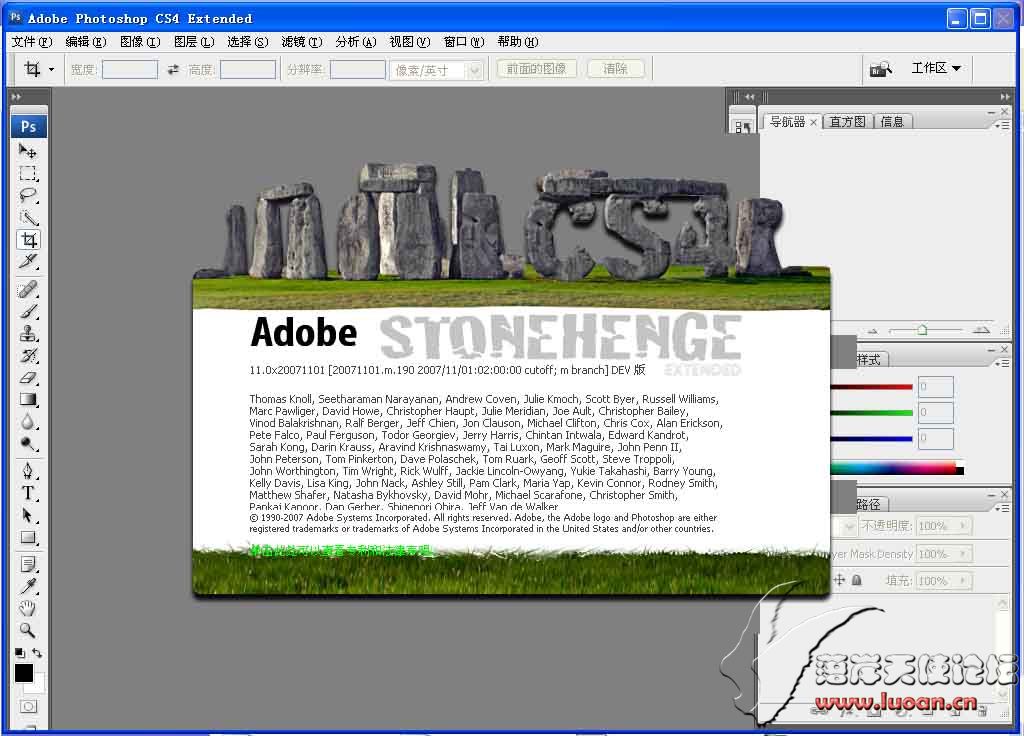Click the 宽度 width input field
Image resolution: width=1024 pixels, height=736 pixels.
point(130,69)
